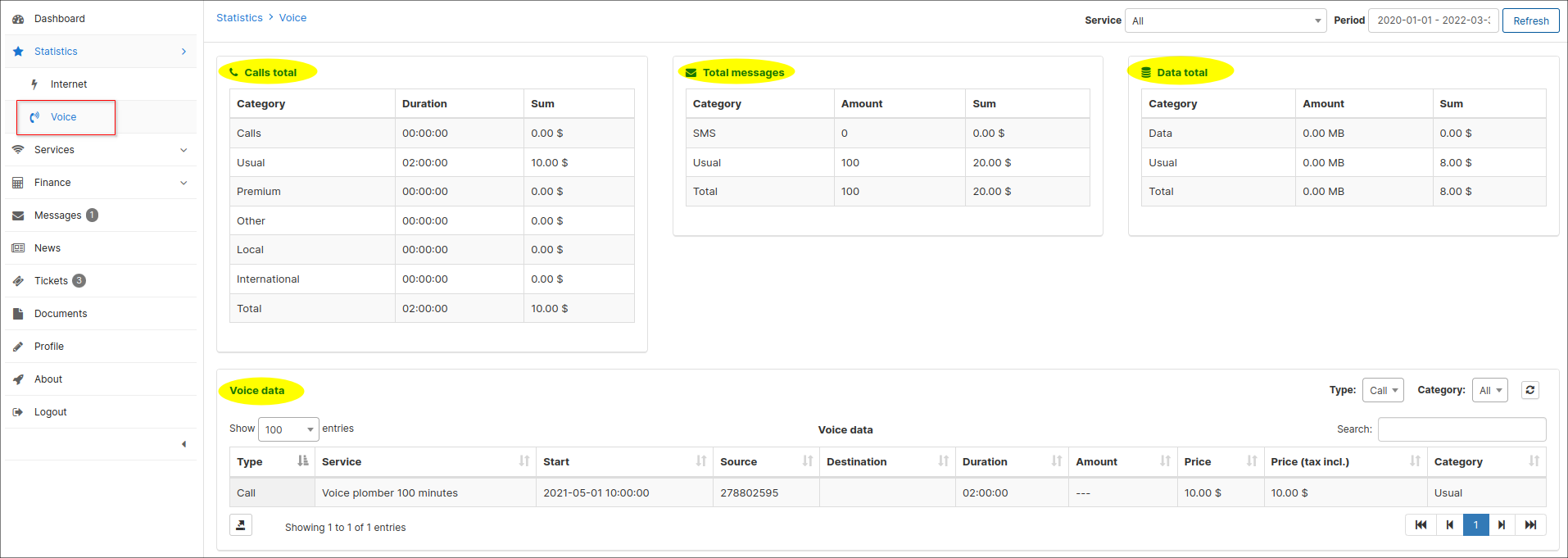Screen dimensions: 1568x558
Task: Expand the Services menu in sidebar
Action: click(x=101, y=150)
